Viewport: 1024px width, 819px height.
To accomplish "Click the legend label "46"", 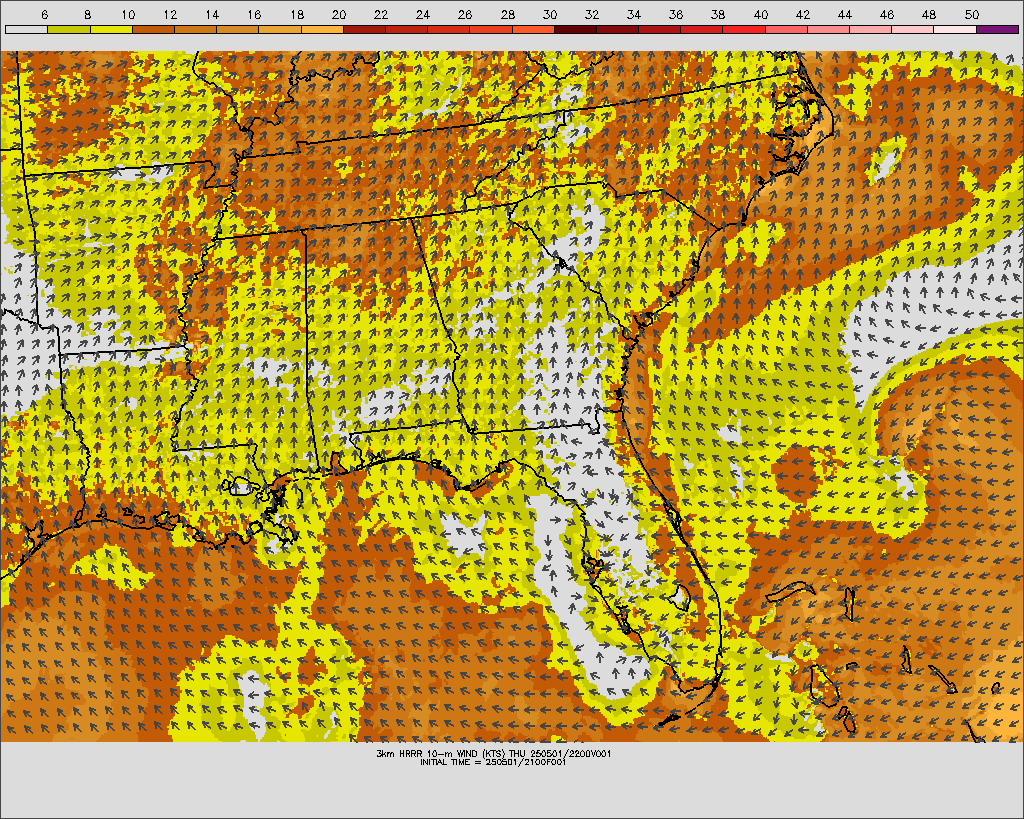I will [887, 14].
